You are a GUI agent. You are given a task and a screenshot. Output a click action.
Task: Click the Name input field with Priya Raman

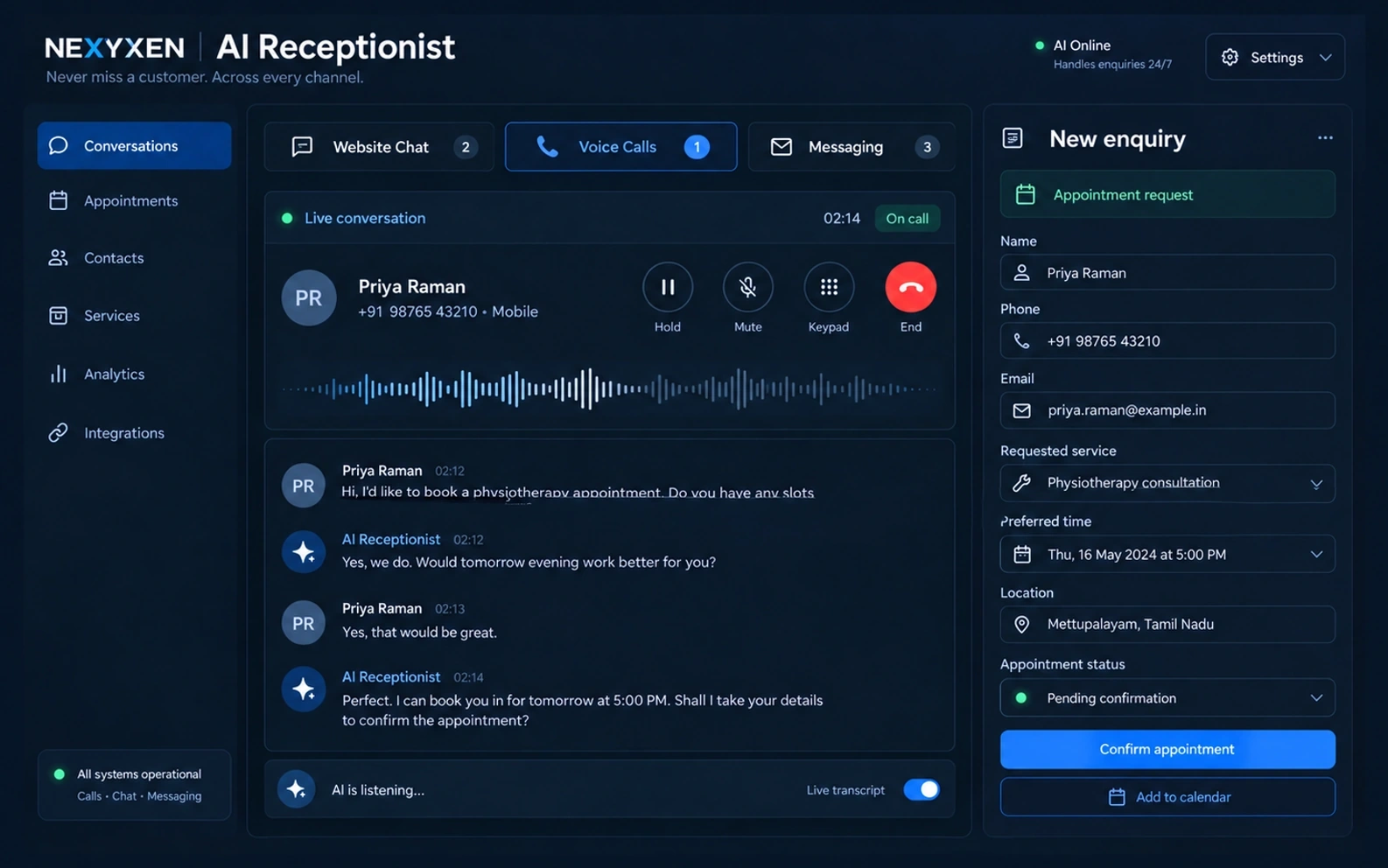click(1167, 273)
